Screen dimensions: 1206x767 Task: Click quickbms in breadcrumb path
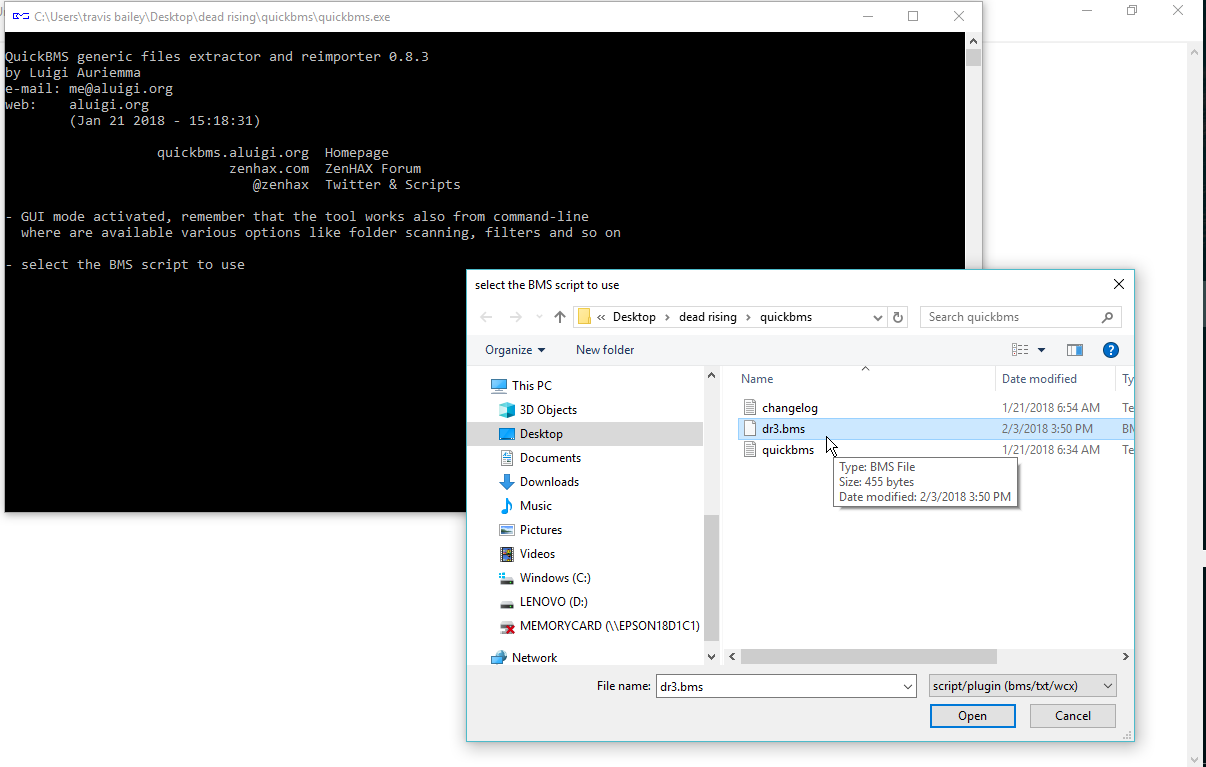[786, 317]
